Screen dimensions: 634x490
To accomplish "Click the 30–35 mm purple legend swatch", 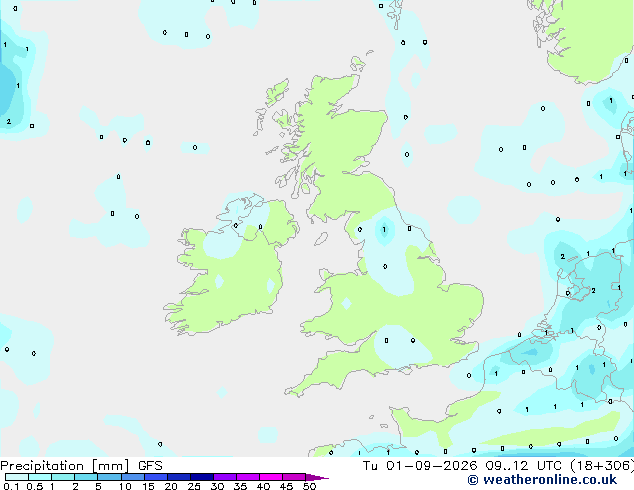I will [225, 477].
